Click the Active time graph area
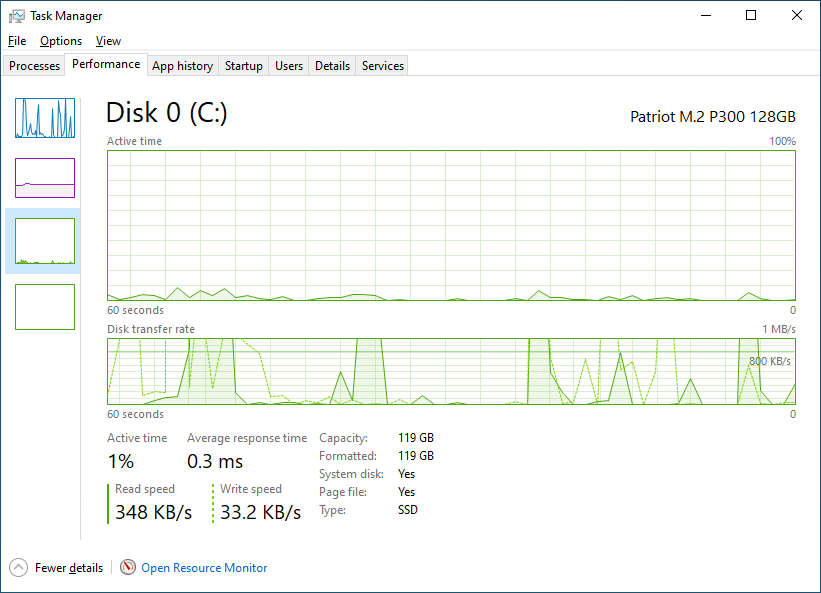 click(x=451, y=225)
